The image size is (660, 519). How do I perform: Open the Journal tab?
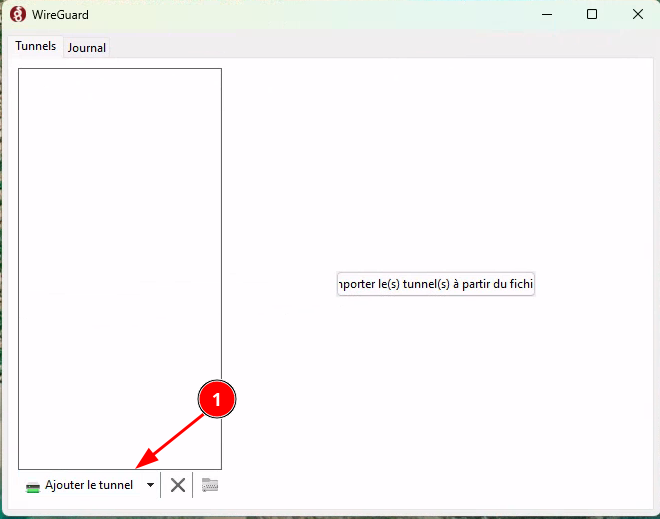[87, 47]
